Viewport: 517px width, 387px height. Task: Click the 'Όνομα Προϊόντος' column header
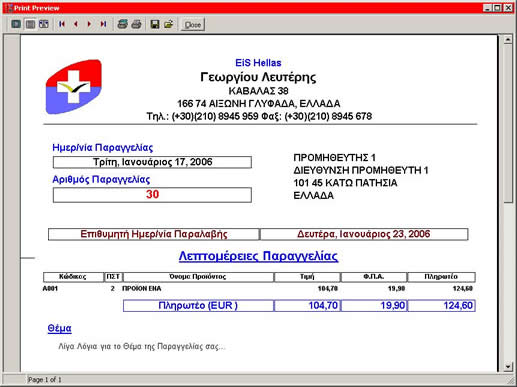click(198, 277)
